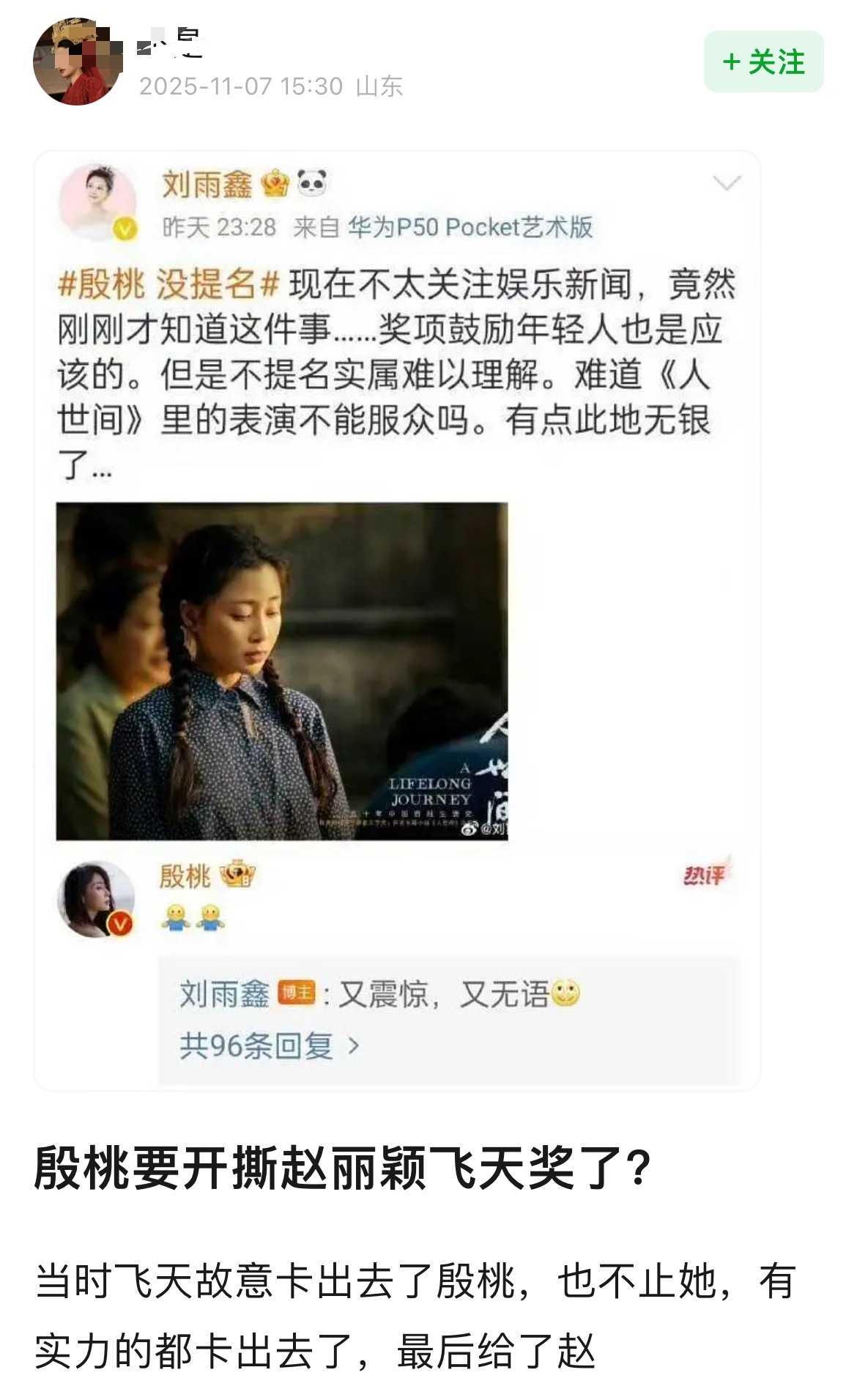857x1400 pixels.
Task: Tap the crown badge next to 殷桃
Action: coord(237,874)
